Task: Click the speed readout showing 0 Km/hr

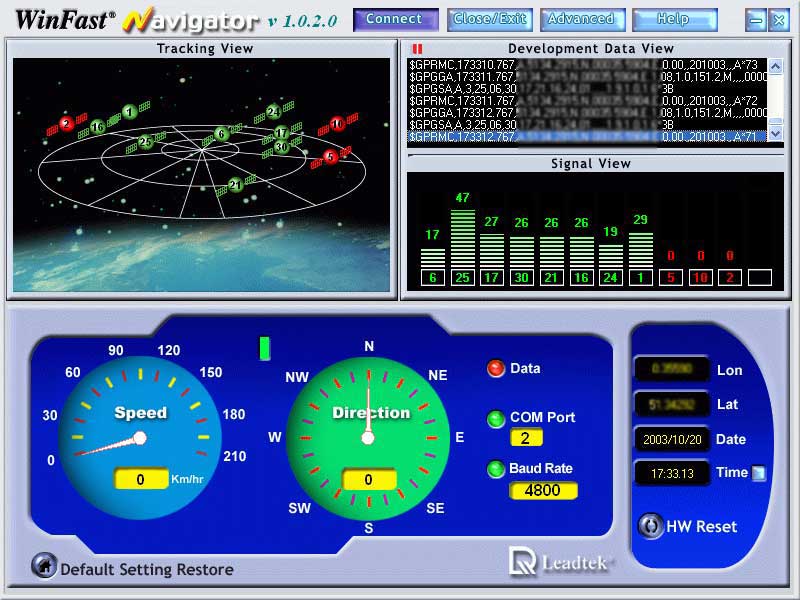Action: (x=141, y=479)
